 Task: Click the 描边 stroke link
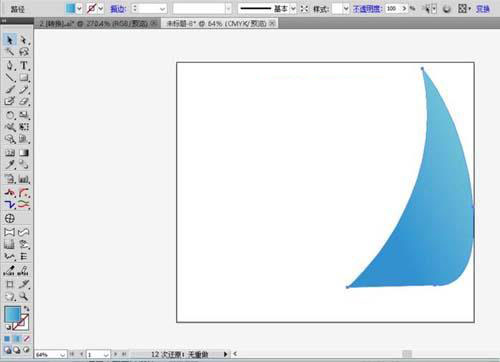118,9
